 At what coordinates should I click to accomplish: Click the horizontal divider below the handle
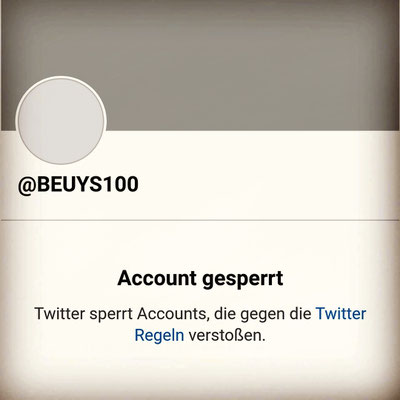pos(200,220)
